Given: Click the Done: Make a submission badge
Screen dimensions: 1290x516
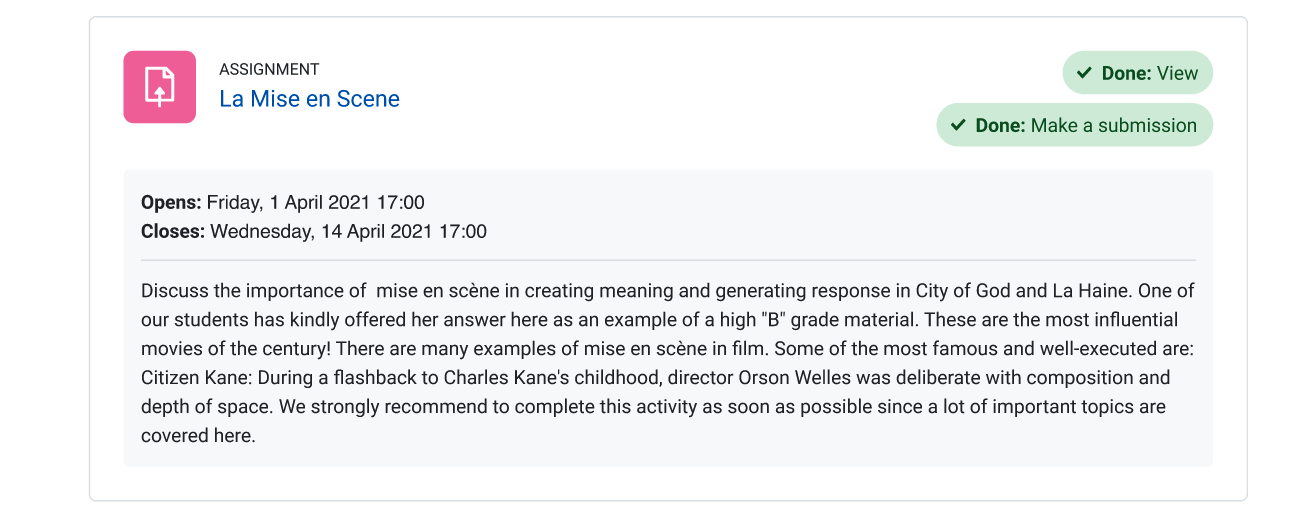Looking at the screenshot, I should (x=1074, y=125).
